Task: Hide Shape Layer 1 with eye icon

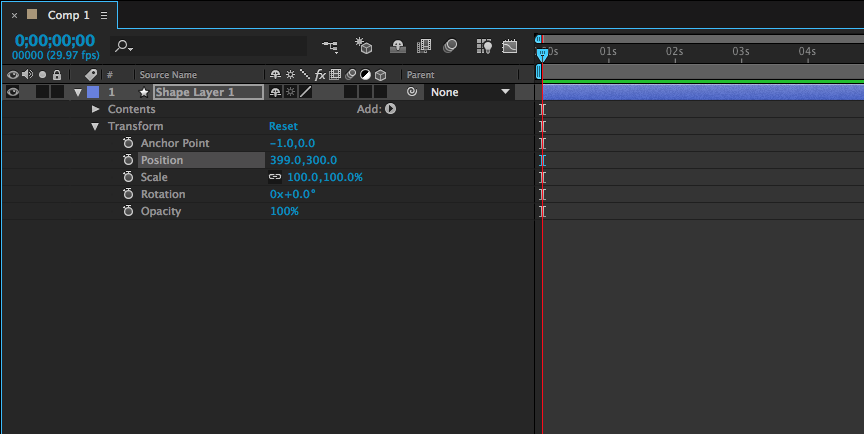Action: click(13, 92)
